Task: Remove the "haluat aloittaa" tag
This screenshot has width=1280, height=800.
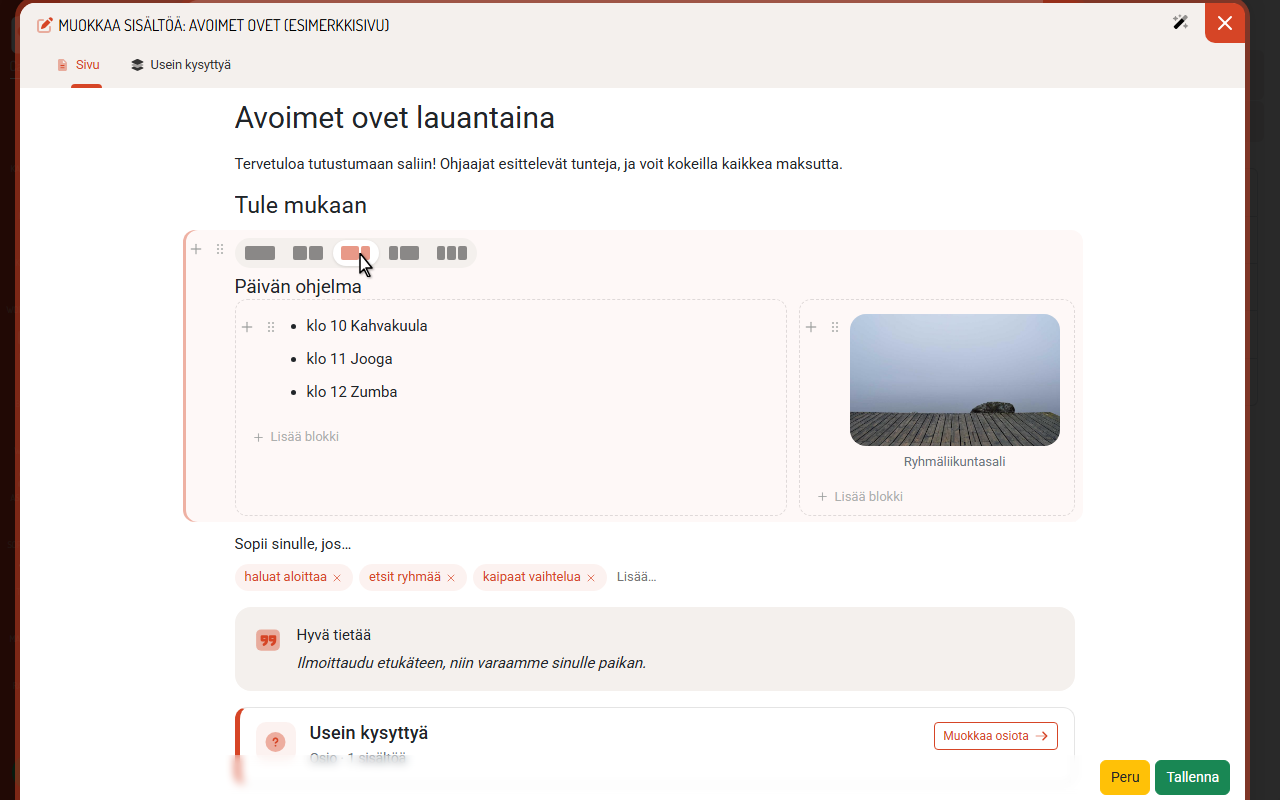Action: click(x=337, y=578)
